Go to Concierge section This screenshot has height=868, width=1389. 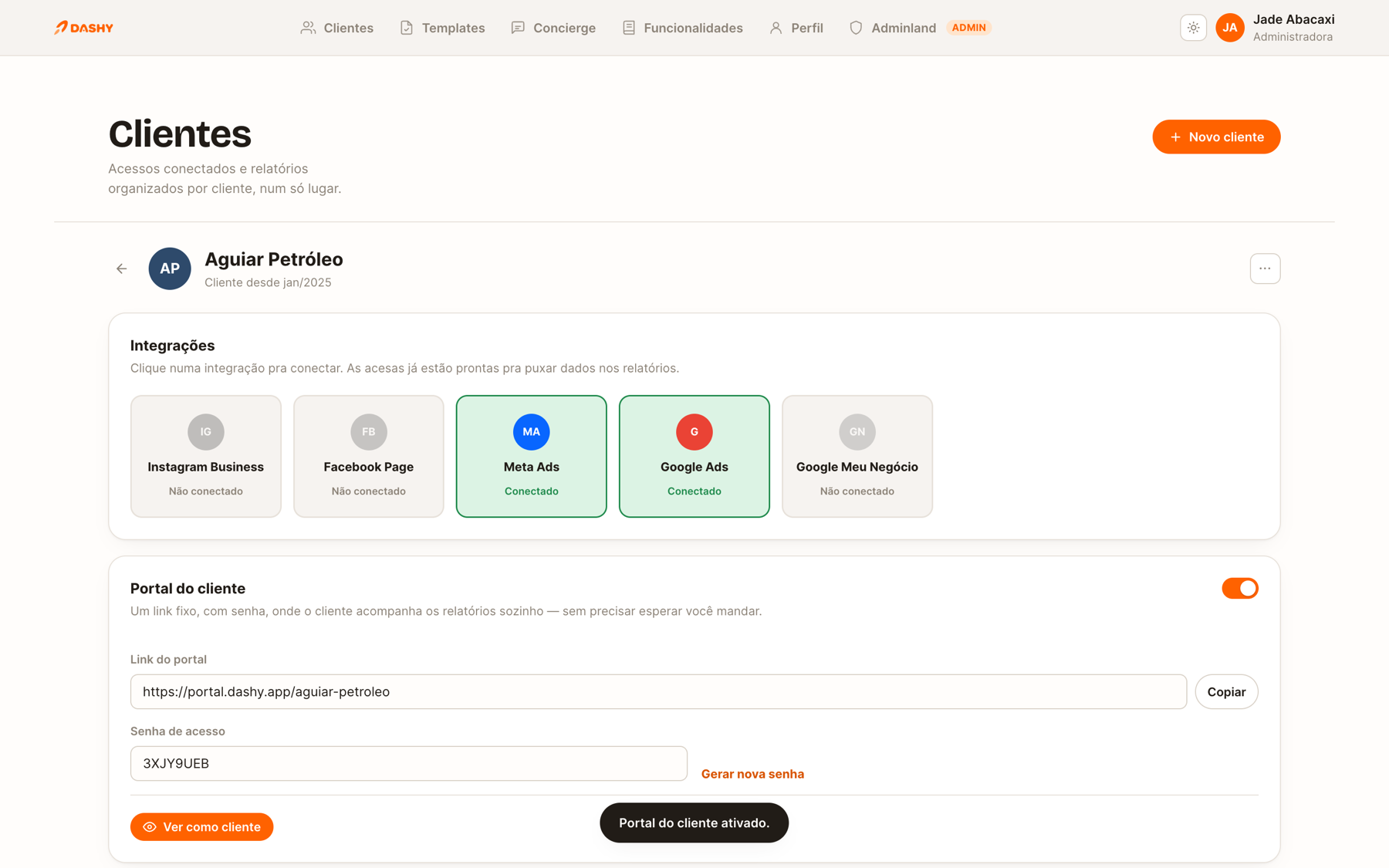553,28
